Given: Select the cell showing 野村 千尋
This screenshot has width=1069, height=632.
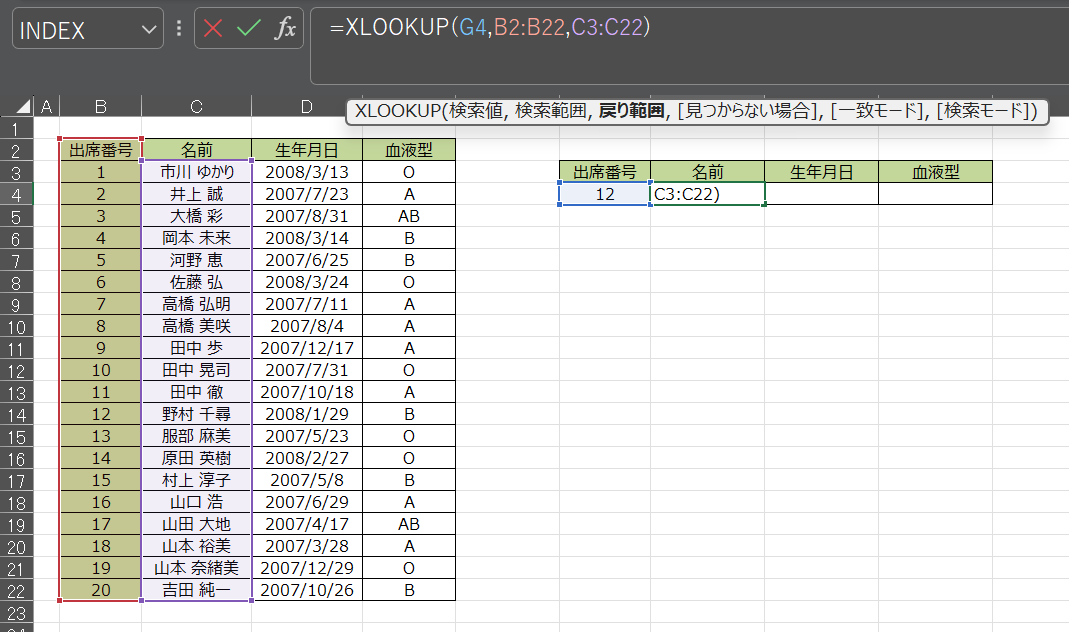Looking at the screenshot, I should coord(196,414).
